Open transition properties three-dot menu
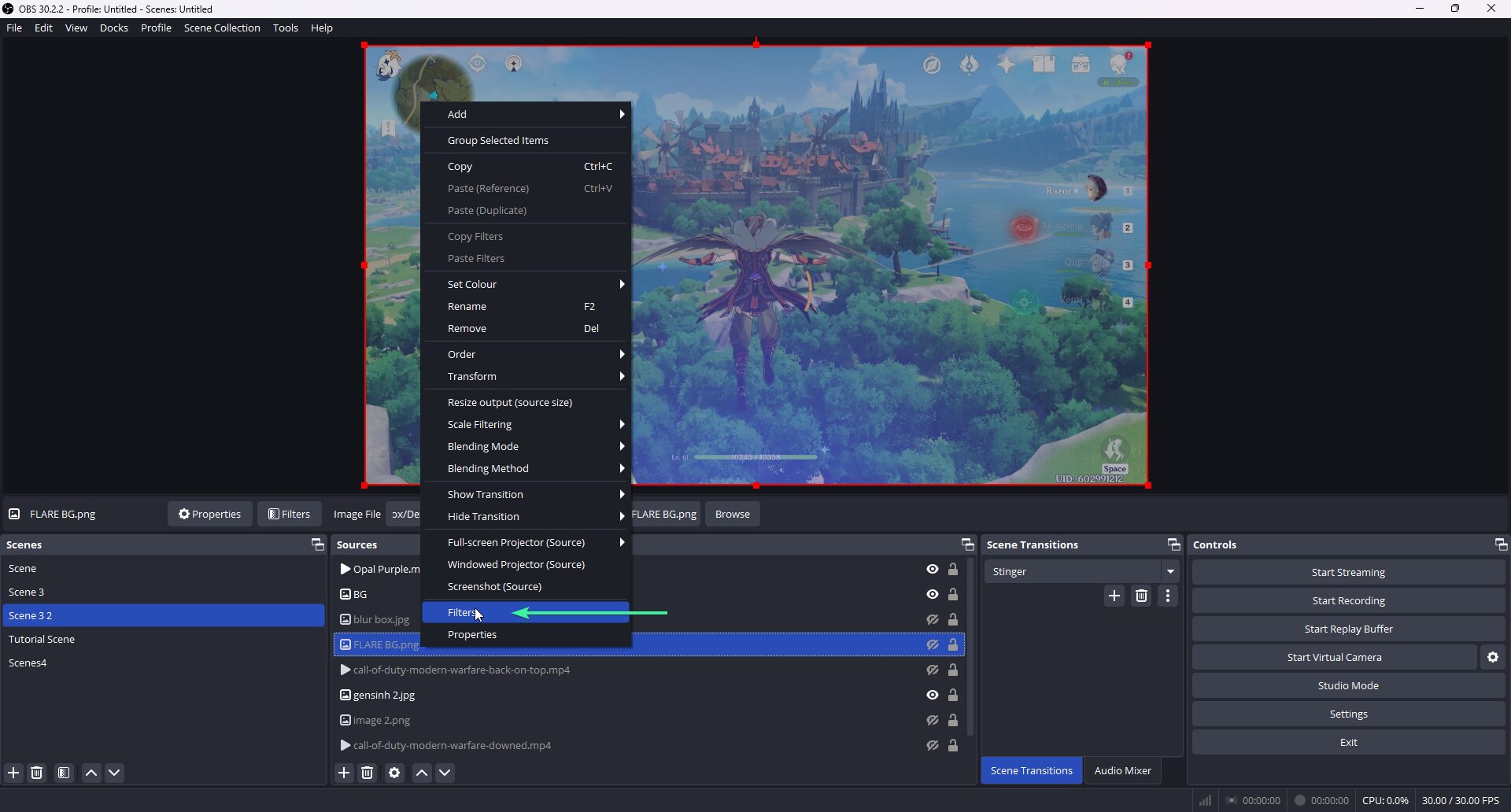The width and height of the screenshot is (1511, 812). point(1168,596)
